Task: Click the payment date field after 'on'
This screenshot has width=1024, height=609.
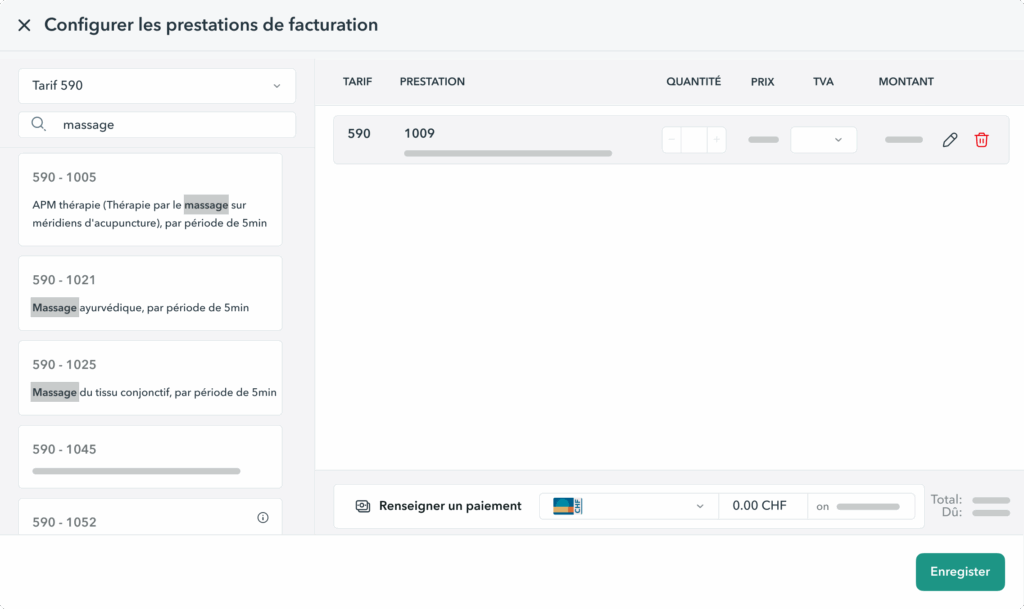Action: [861, 507]
